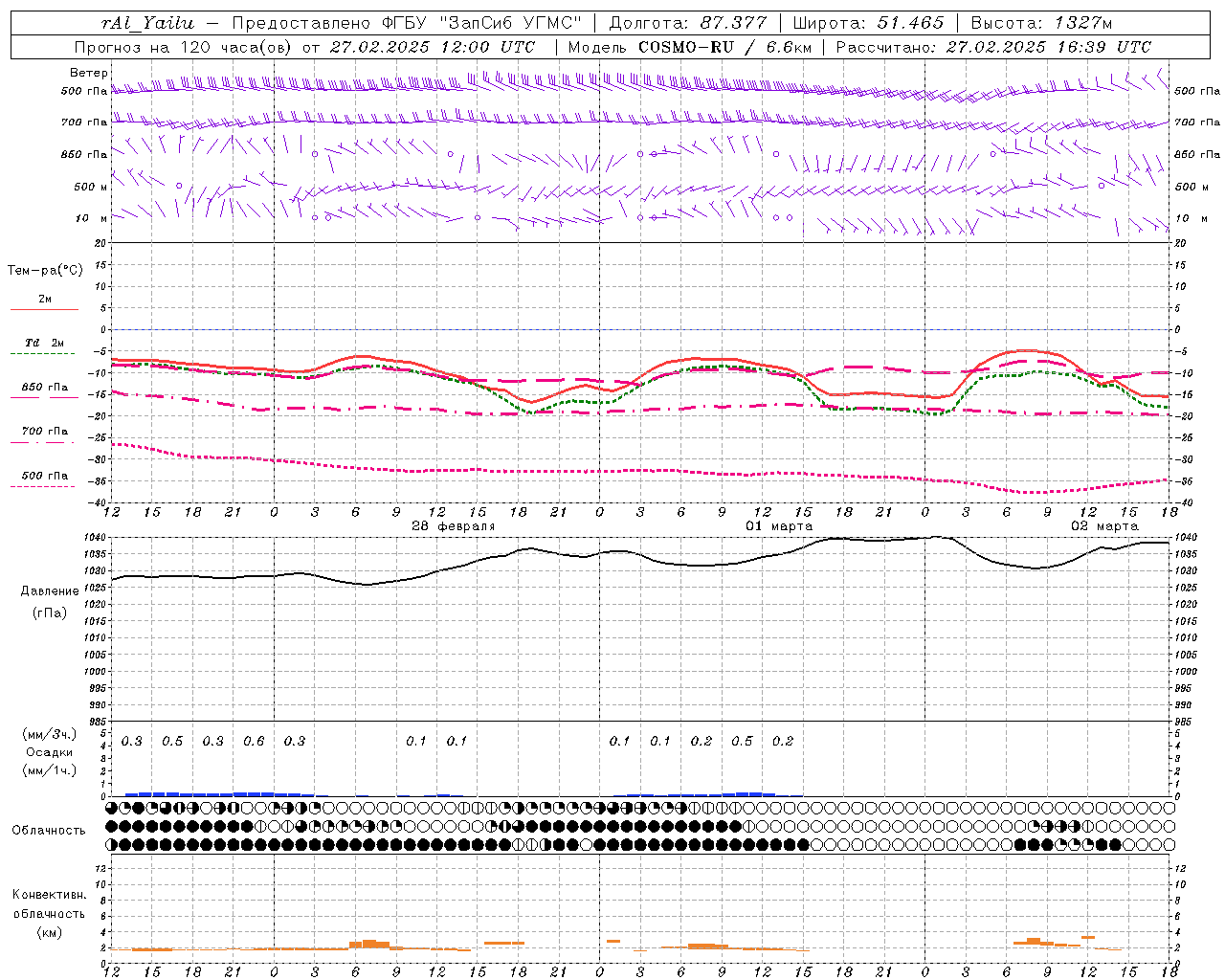This screenshot has width=1225, height=980.
Task: Click the 'Рассчитано: 27.02.2025 16:39 UTC' timestamp
Action: click(993, 47)
